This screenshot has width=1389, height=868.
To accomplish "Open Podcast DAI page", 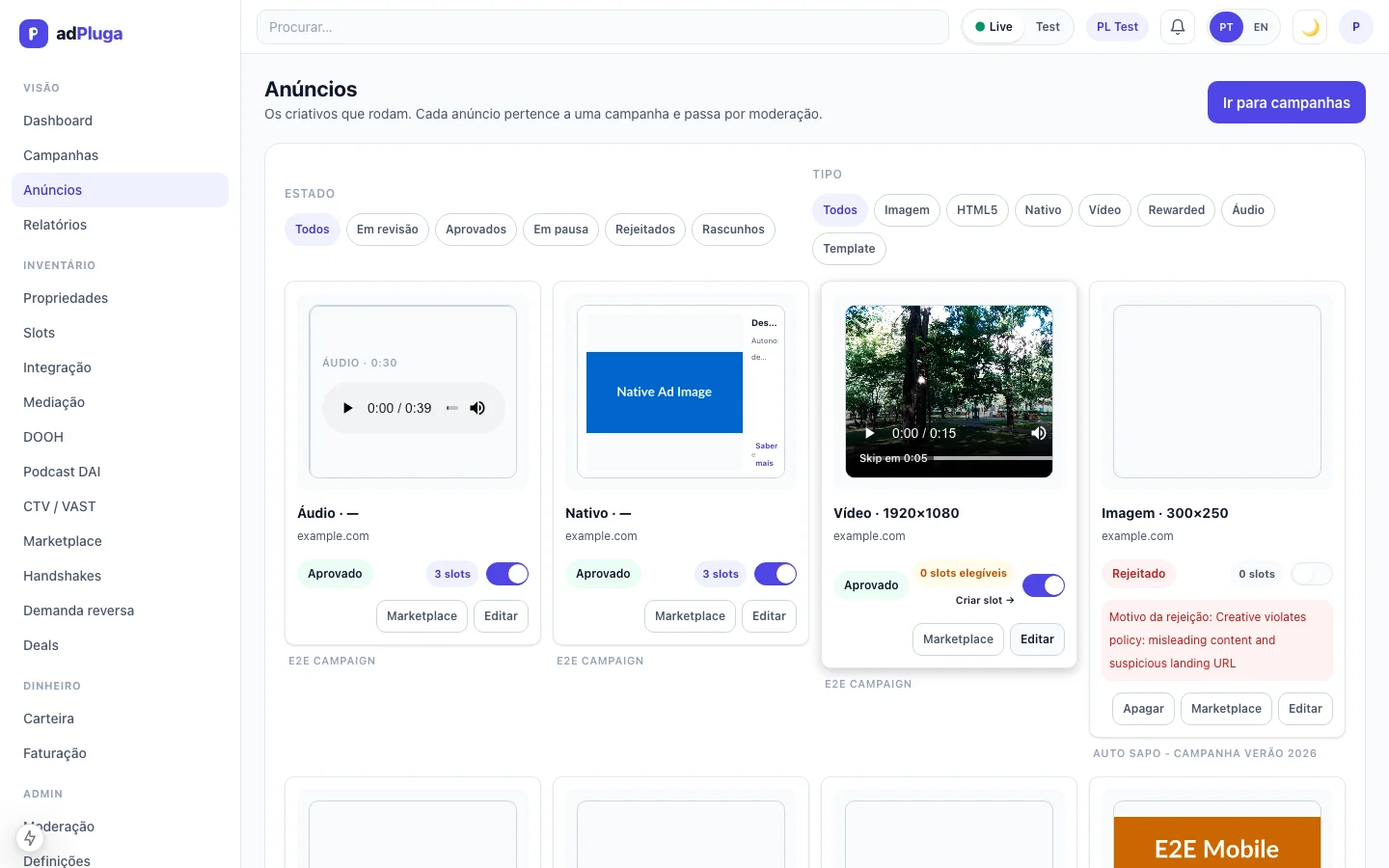I will click(120, 472).
